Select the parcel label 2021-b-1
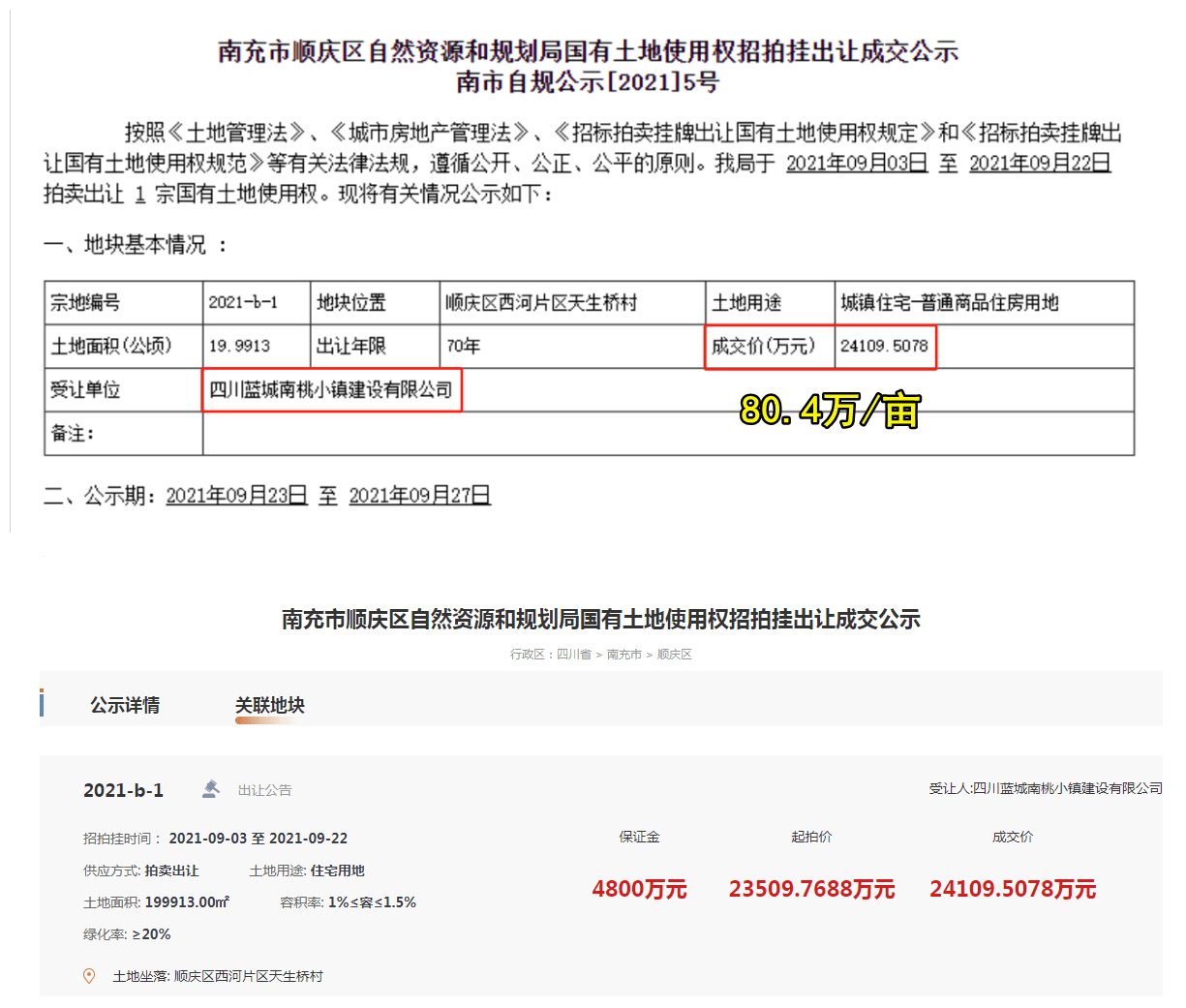This screenshot has height=1008, width=1186. [x=124, y=789]
